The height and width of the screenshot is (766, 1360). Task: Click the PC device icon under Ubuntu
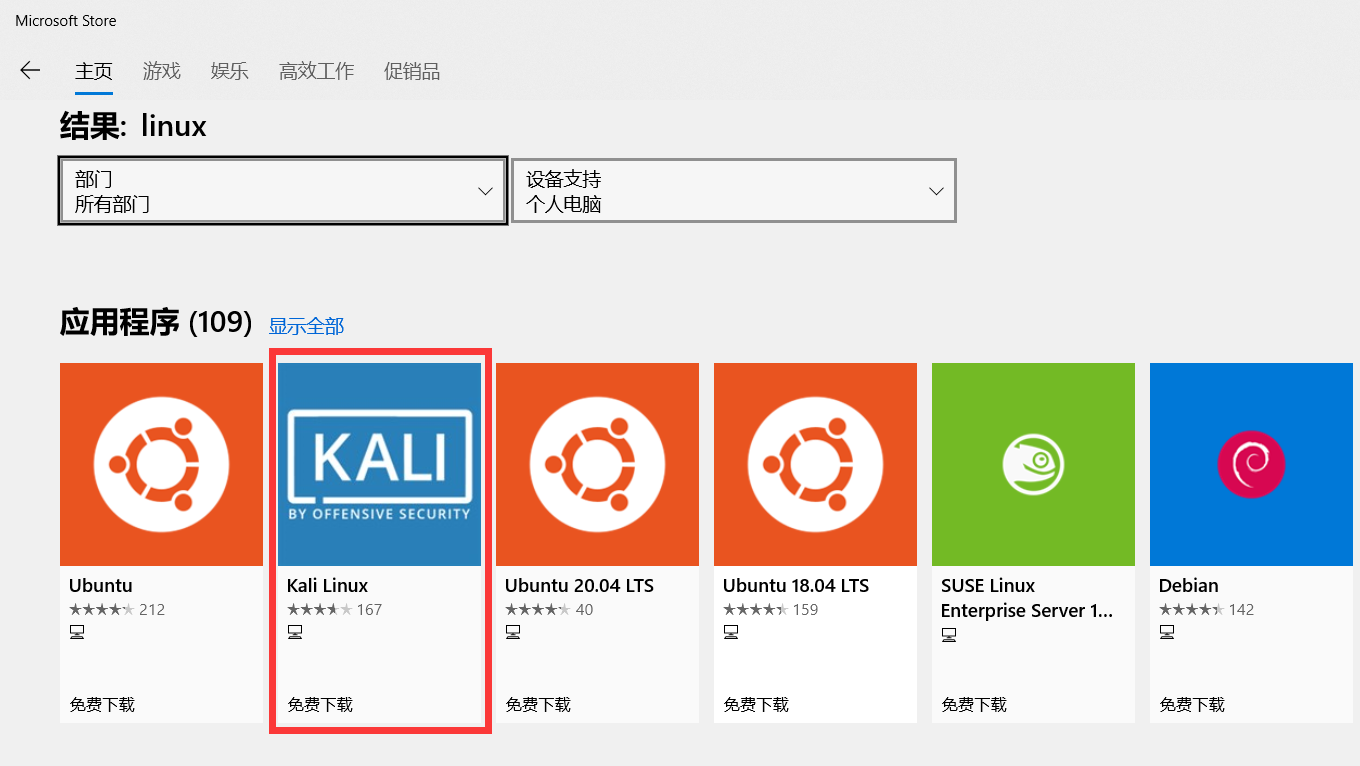(x=77, y=631)
